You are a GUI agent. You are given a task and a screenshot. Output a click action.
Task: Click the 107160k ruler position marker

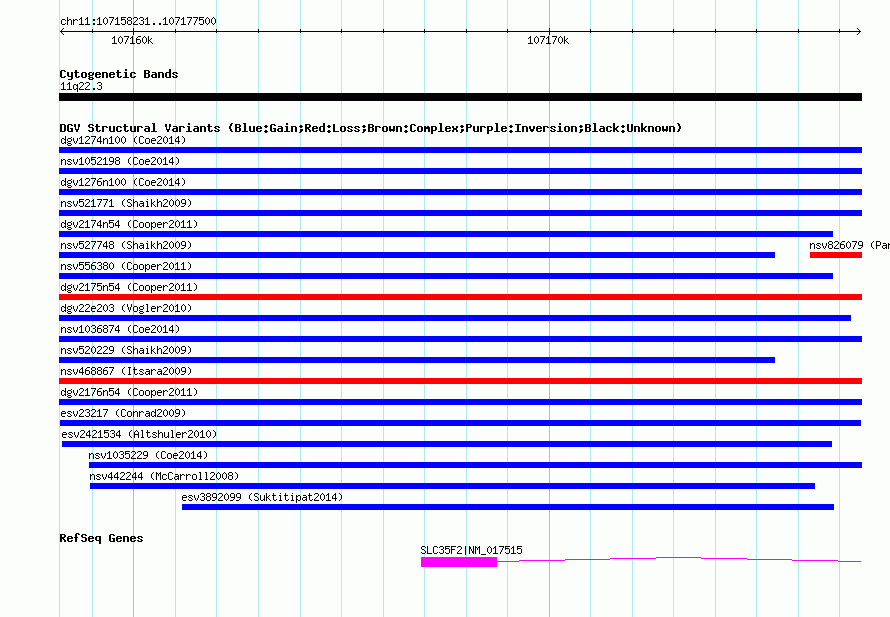tap(131, 41)
